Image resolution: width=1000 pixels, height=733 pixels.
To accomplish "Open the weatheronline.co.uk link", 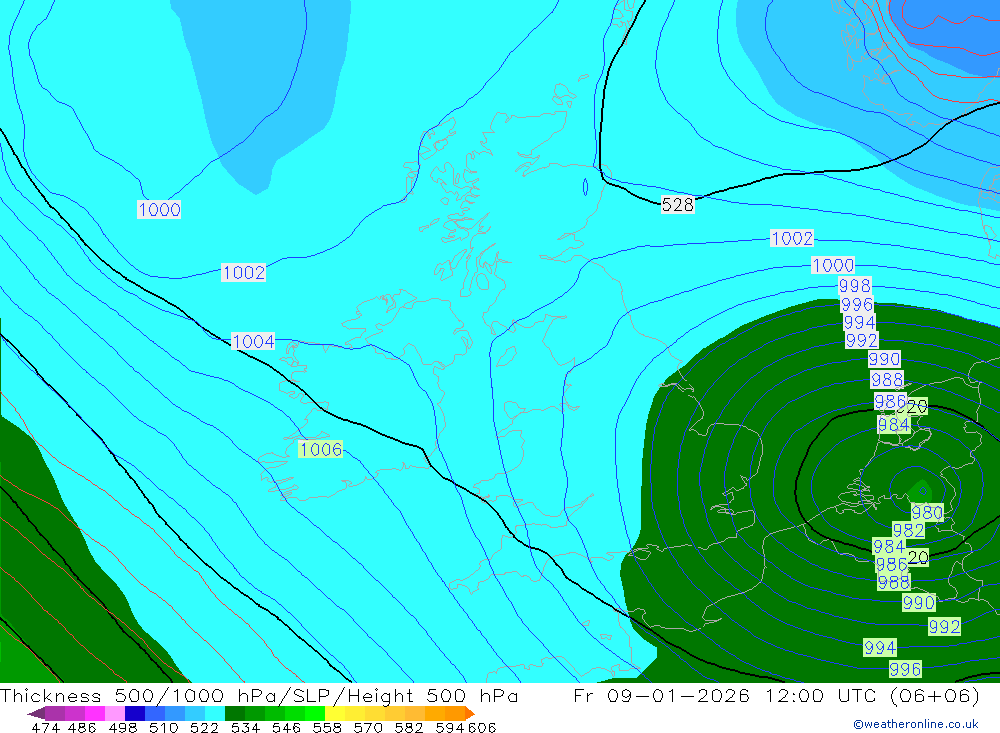I will point(916,724).
